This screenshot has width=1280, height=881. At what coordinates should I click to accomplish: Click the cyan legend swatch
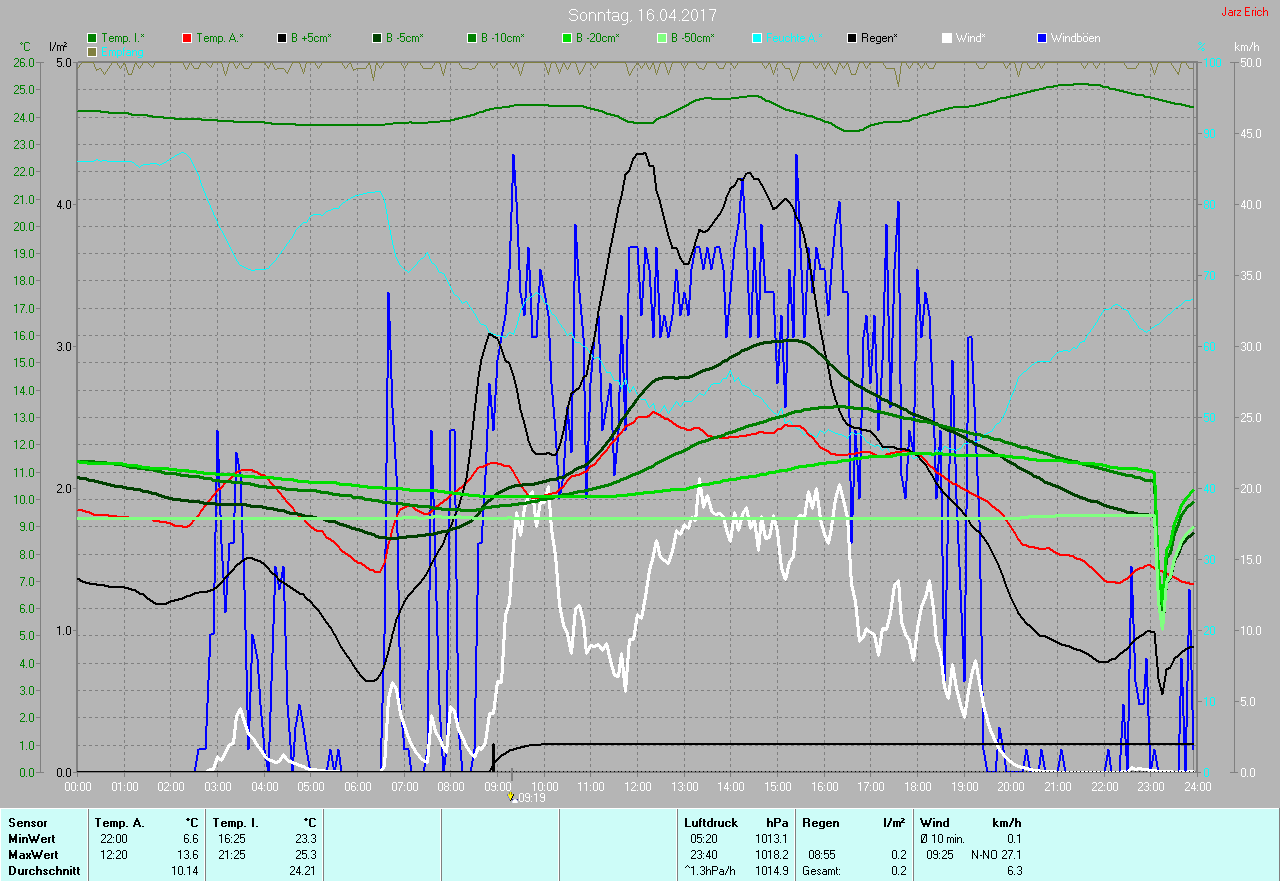(x=757, y=38)
